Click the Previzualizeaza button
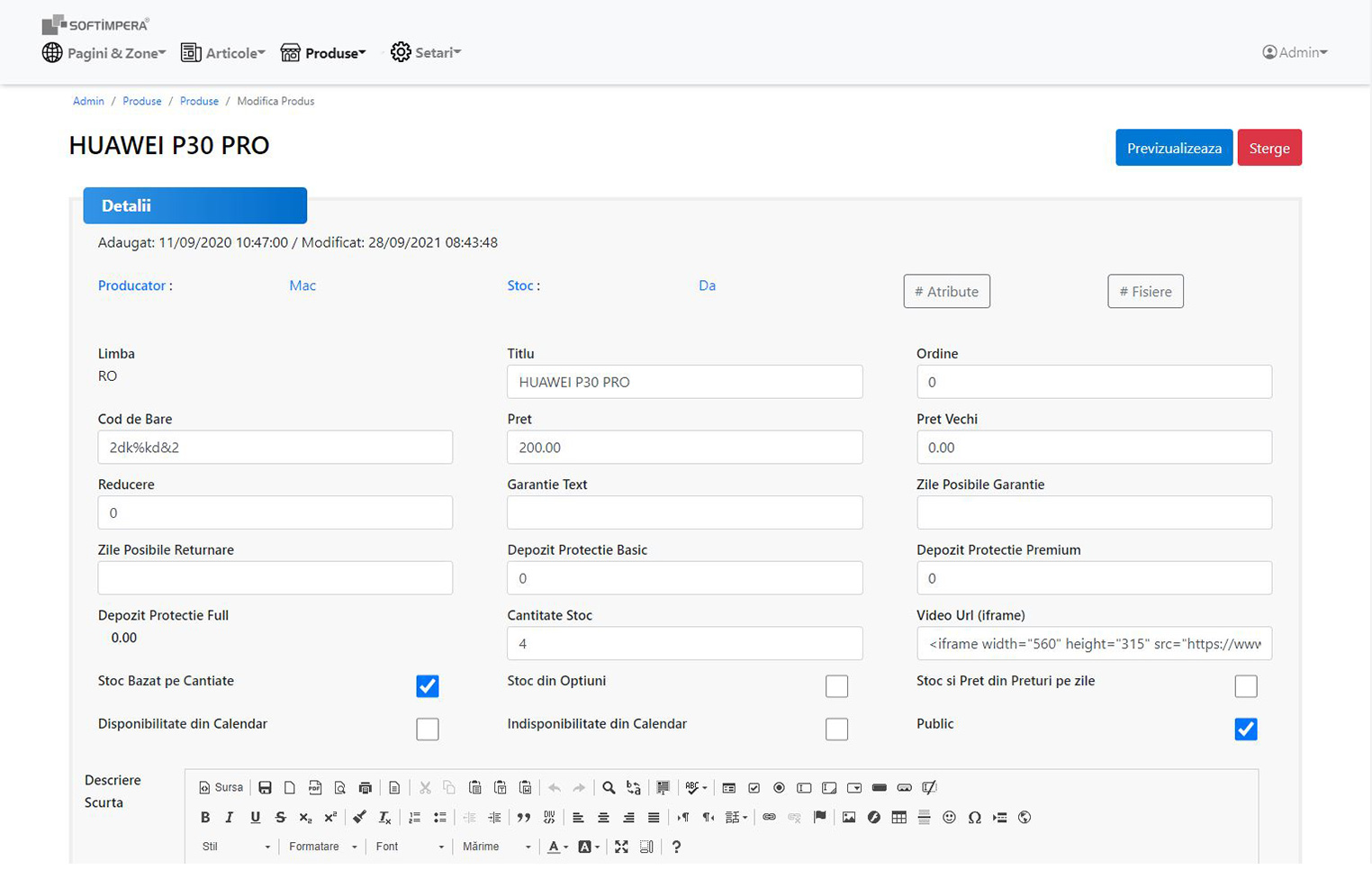Viewport: 1372px width, 870px height. pos(1174,148)
